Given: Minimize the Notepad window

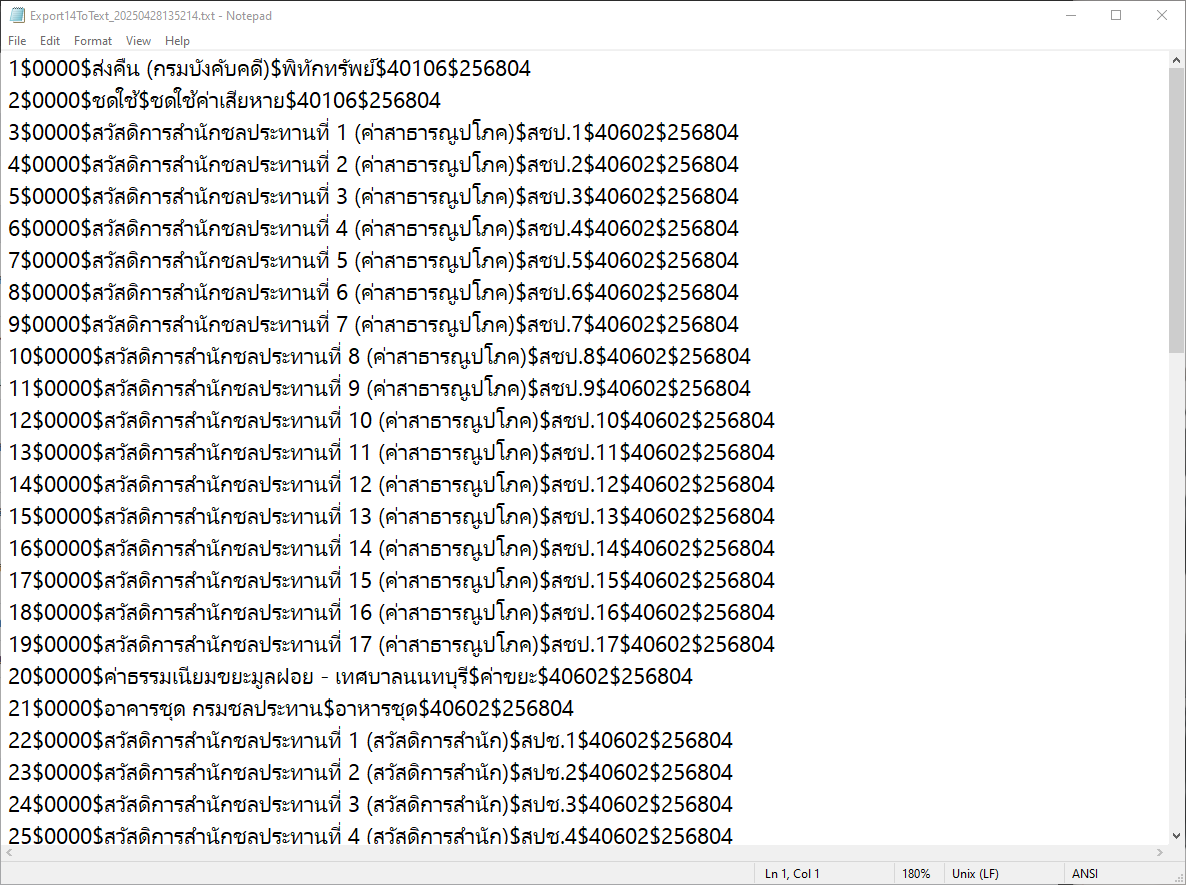Looking at the screenshot, I should coord(1070,15).
